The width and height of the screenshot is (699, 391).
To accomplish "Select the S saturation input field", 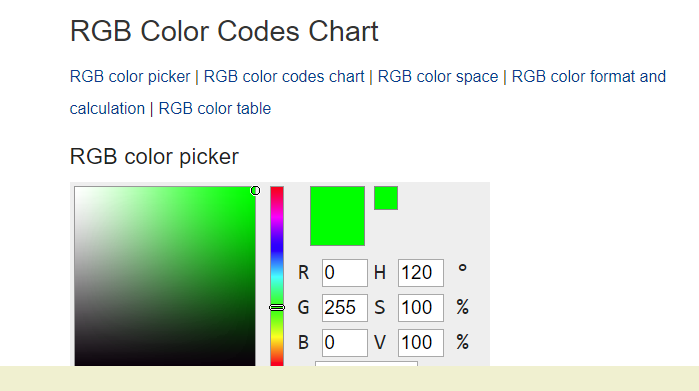I will click(420, 308).
